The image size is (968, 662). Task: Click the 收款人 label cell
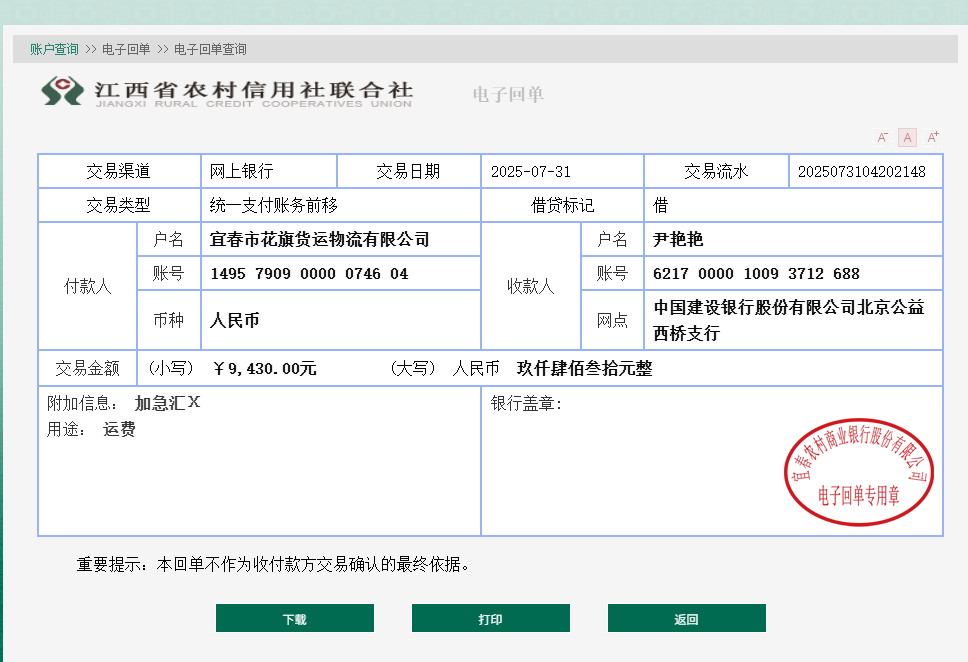(x=531, y=286)
